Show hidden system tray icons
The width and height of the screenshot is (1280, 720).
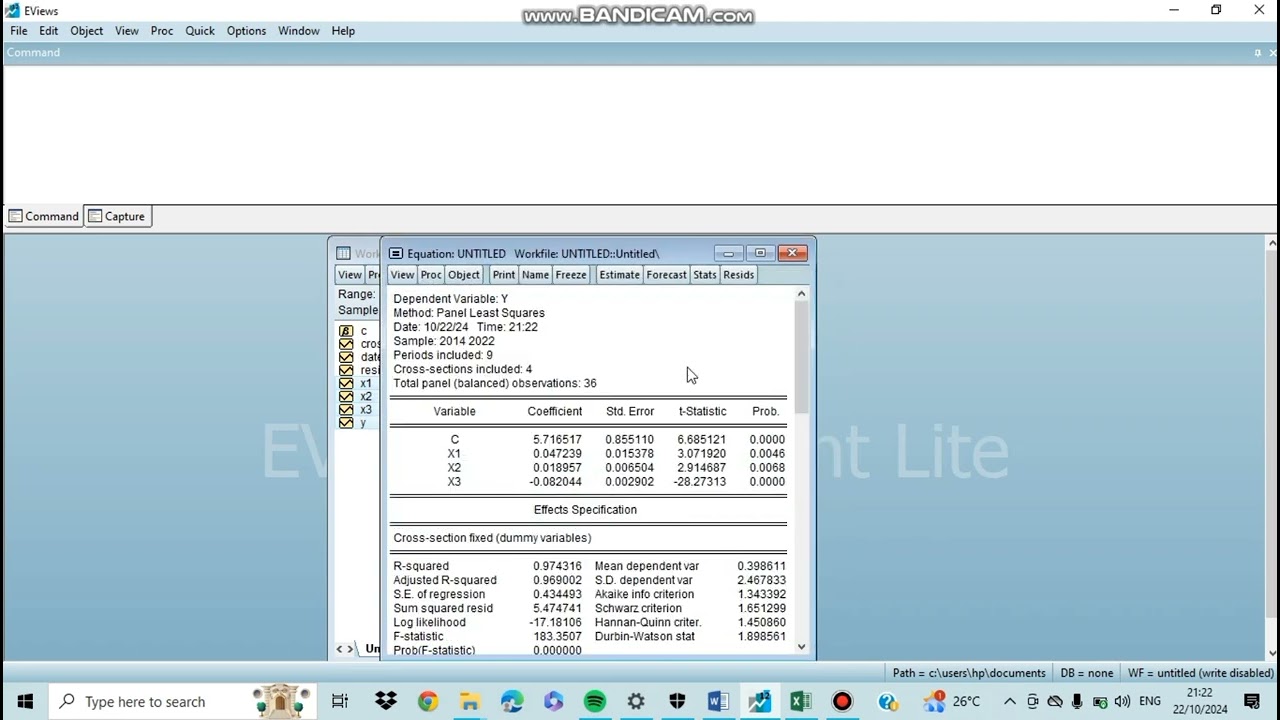click(x=1010, y=701)
